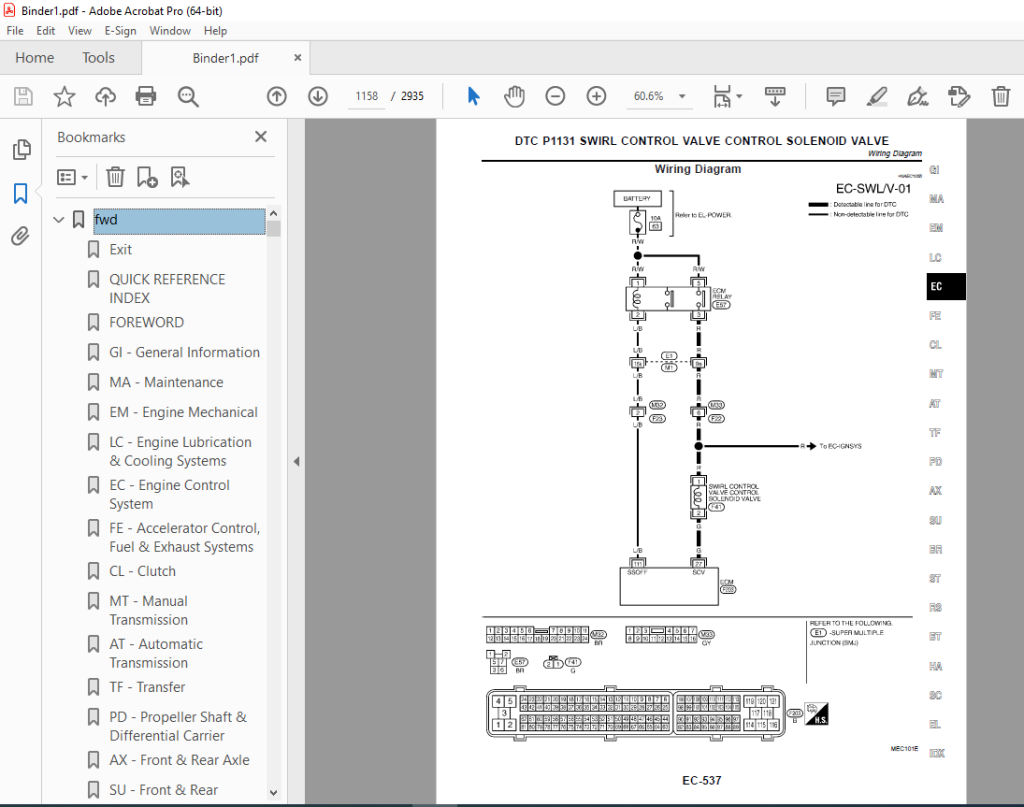Collapse the navigation pane with the arrow
The width and height of the screenshot is (1024, 807).
(296, 462)
